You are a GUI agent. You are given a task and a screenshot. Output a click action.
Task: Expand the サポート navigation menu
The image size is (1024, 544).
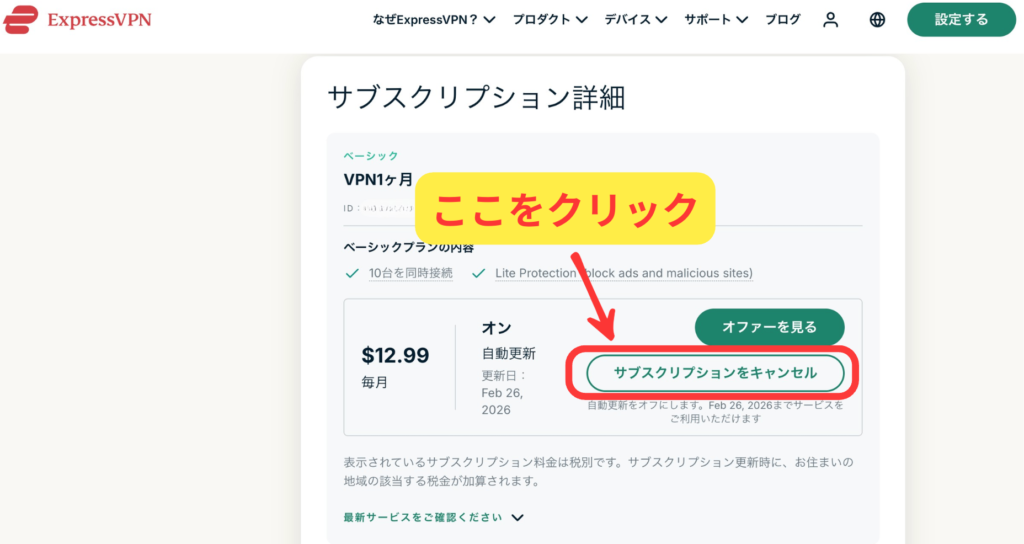[x=716, y=19]
